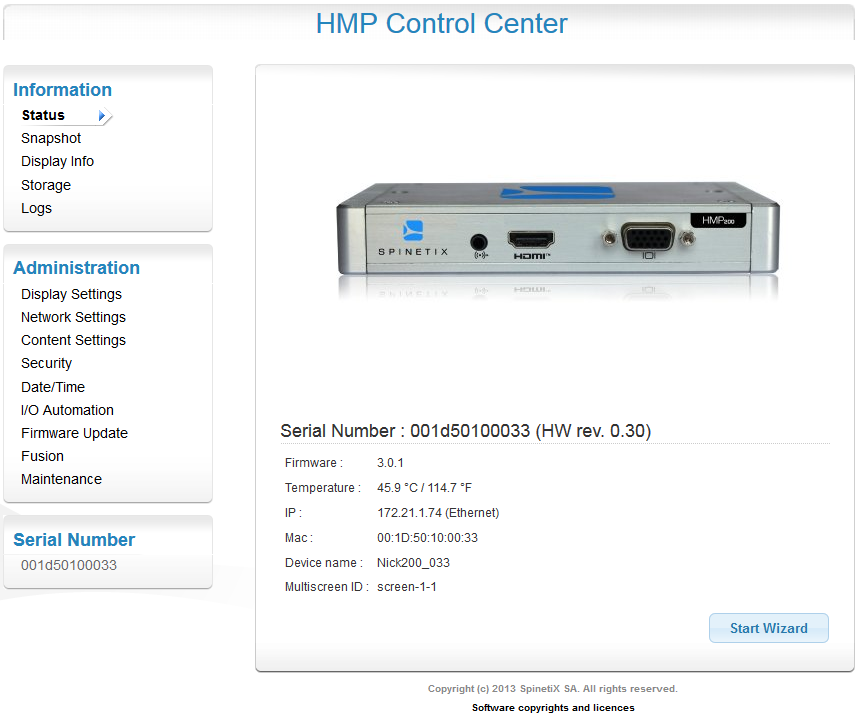Click the Administration section heading
The height and width of the screenshot is (717, 859).
point(77,267)
